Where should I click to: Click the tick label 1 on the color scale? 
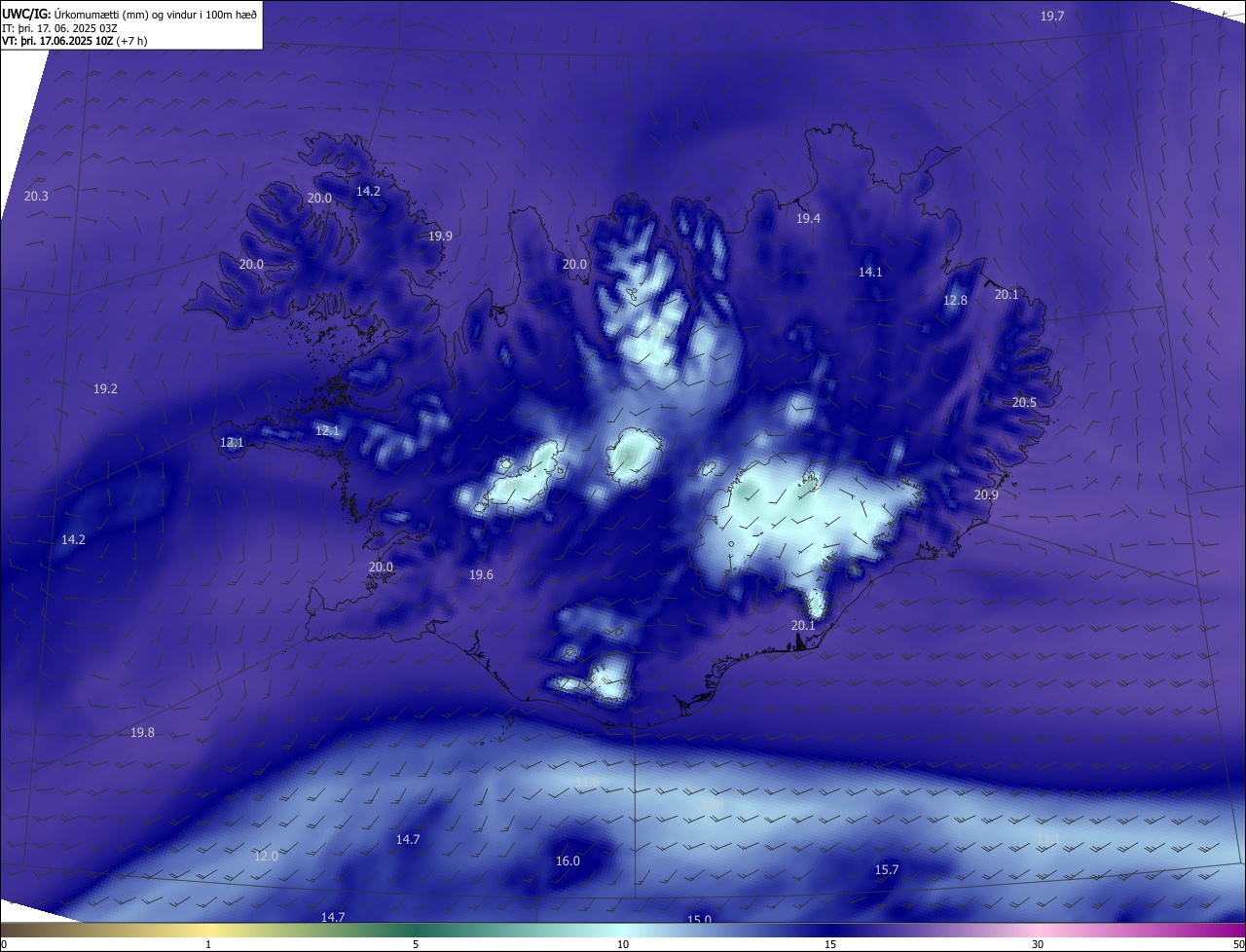click(208, 944)
